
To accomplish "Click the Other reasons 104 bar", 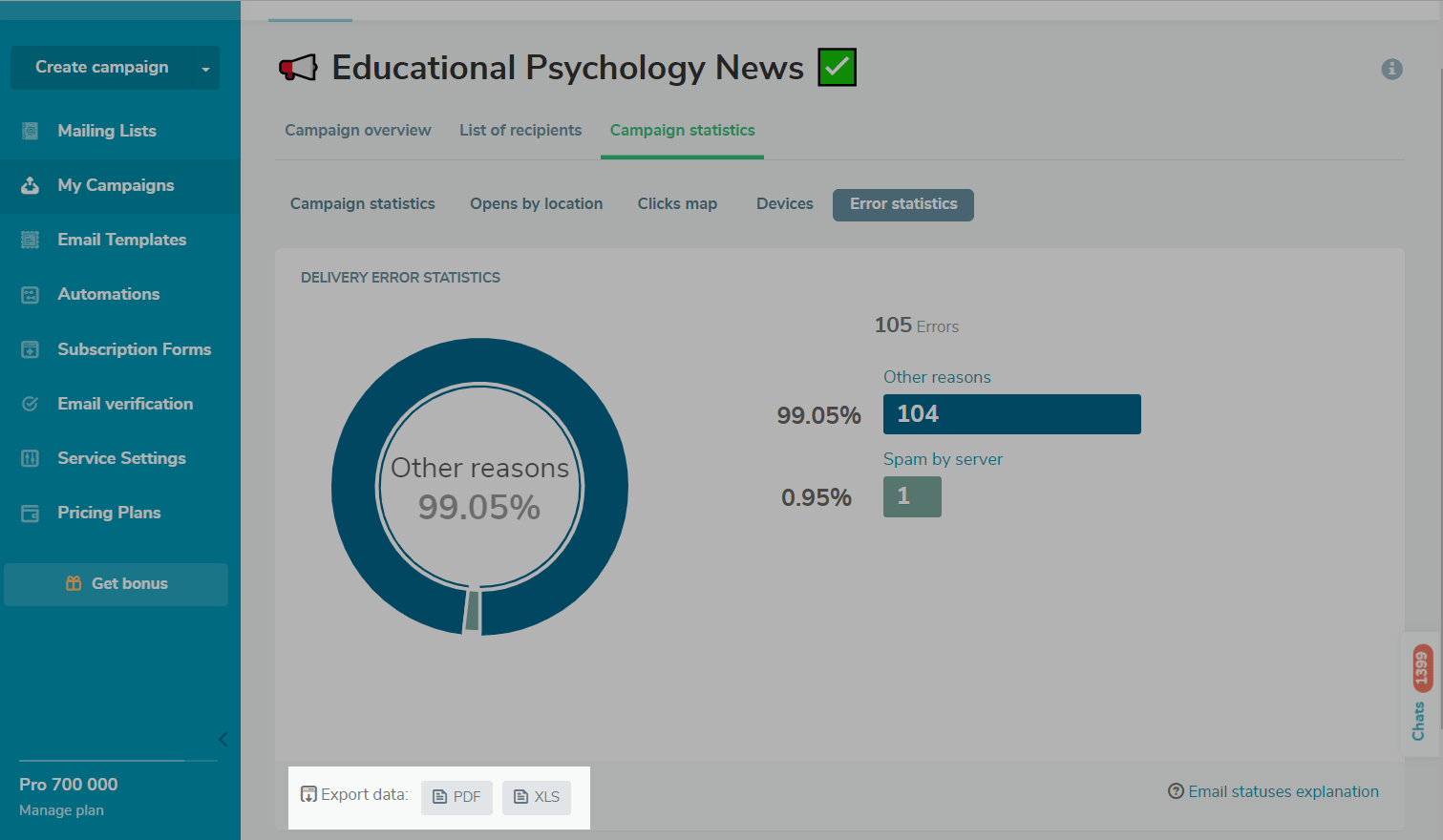I will coord(1011,414).
